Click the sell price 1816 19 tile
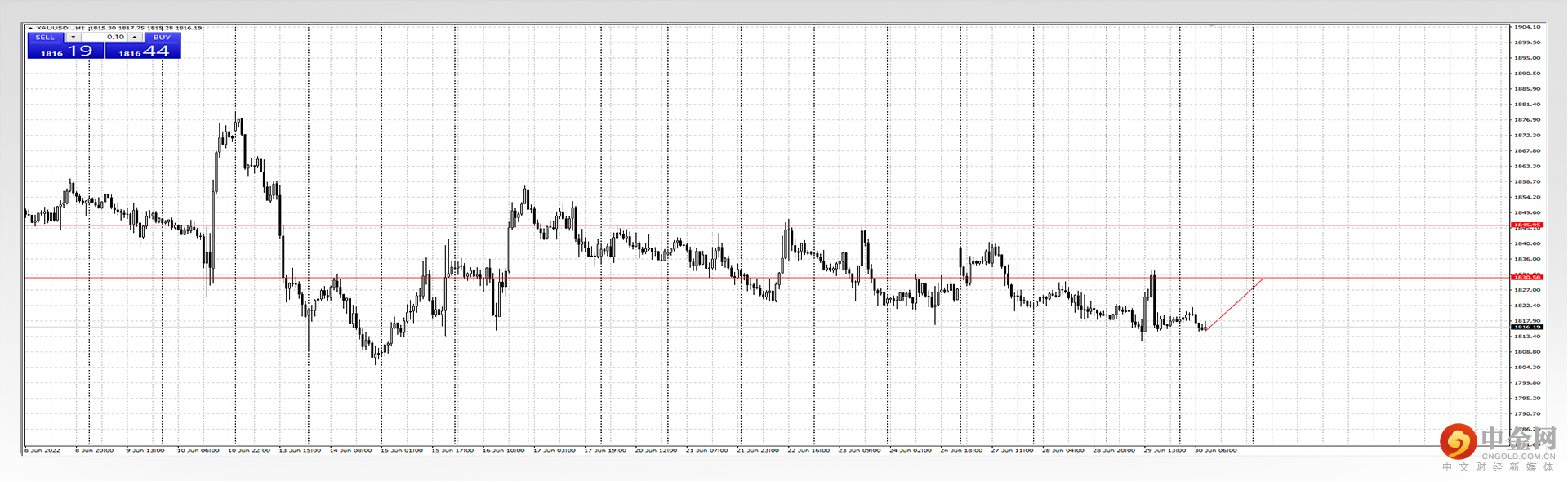The image size is (1568, 482). (x=65, y=51)
